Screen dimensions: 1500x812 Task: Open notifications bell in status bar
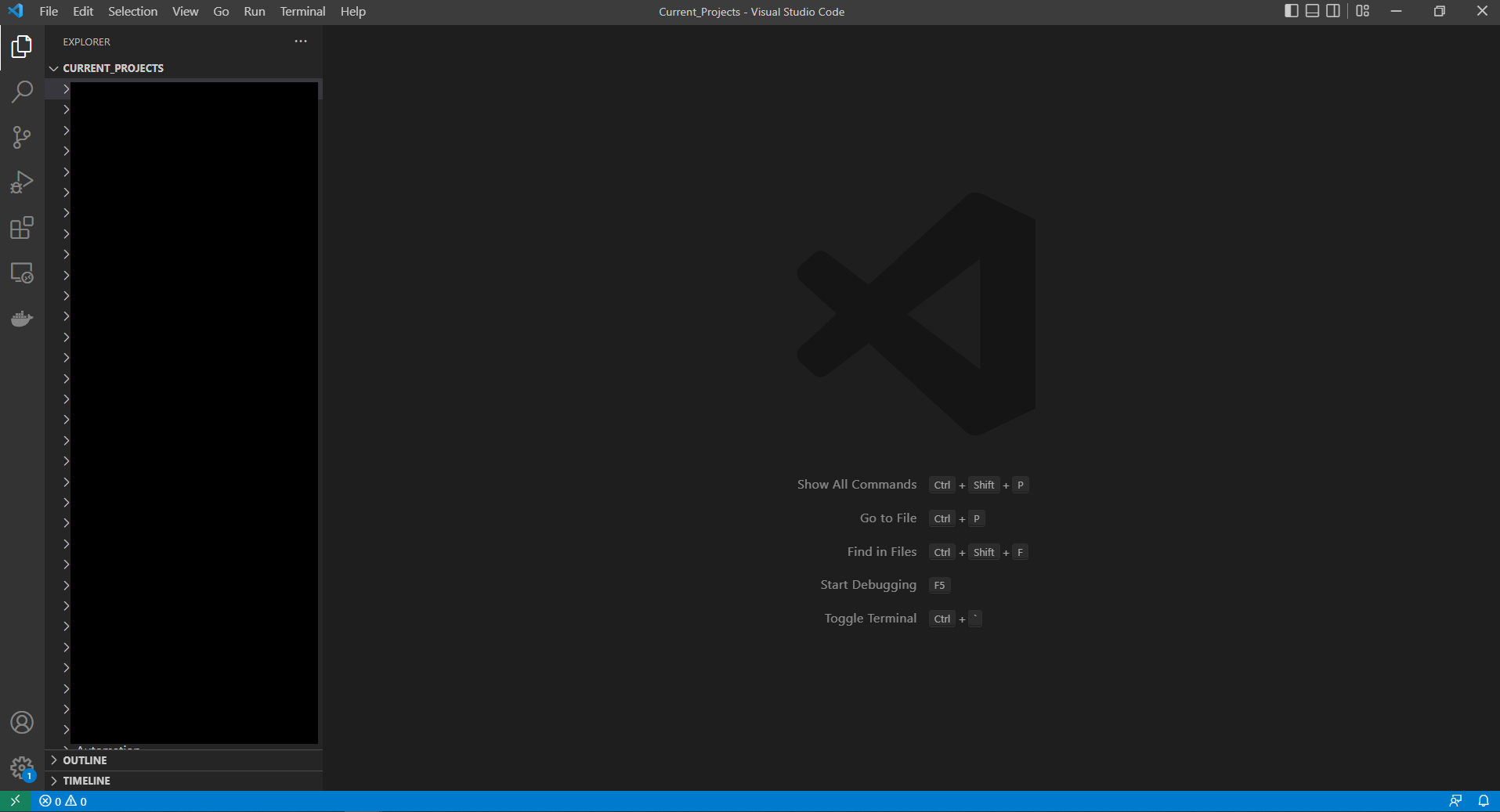[x=1484, y=801]
